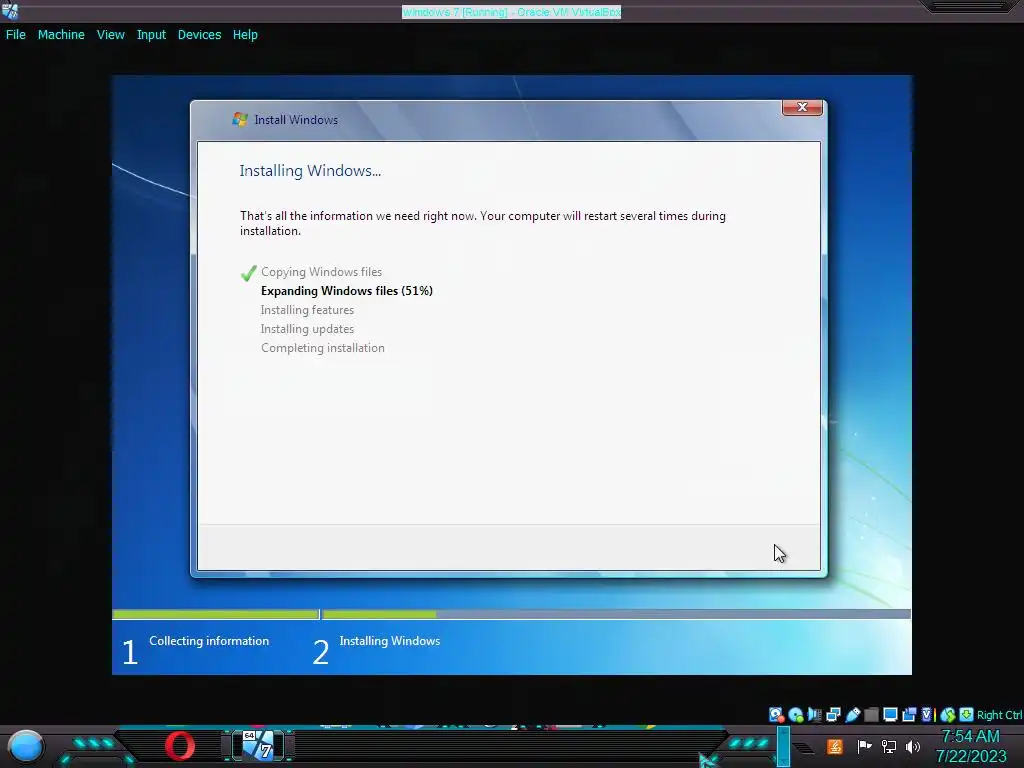Click the display indicator icon
Viewport: 1024px width, 768px height.
click(890, 714)
